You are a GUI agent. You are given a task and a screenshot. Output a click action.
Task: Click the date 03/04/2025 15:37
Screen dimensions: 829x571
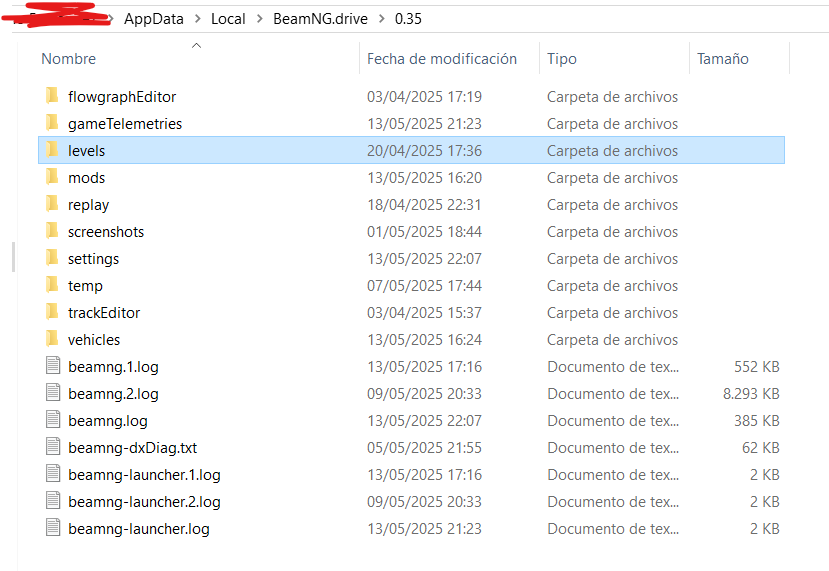[425, 312]
